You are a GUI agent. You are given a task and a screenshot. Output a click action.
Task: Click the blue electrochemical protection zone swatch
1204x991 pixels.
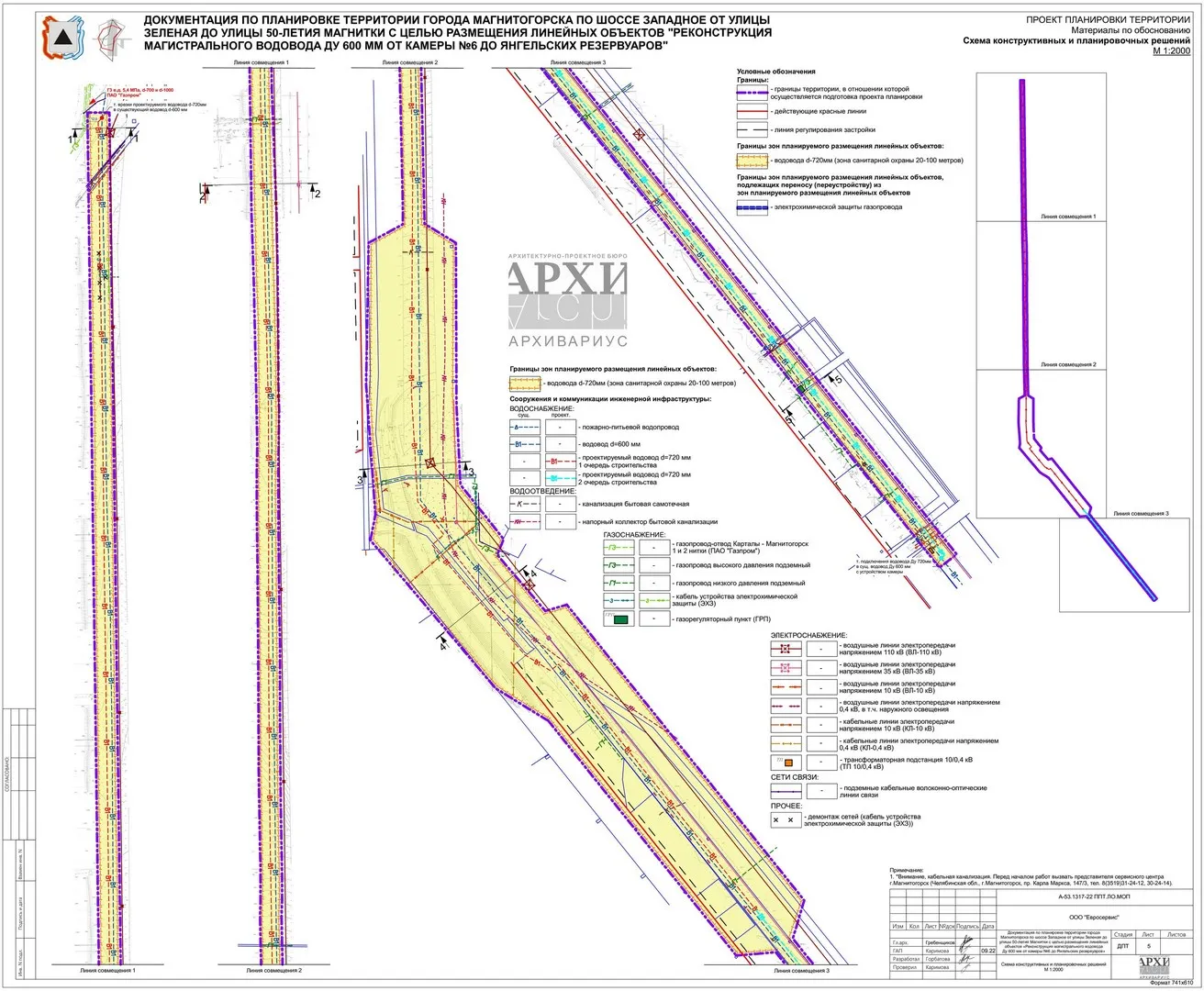(752, 207)
